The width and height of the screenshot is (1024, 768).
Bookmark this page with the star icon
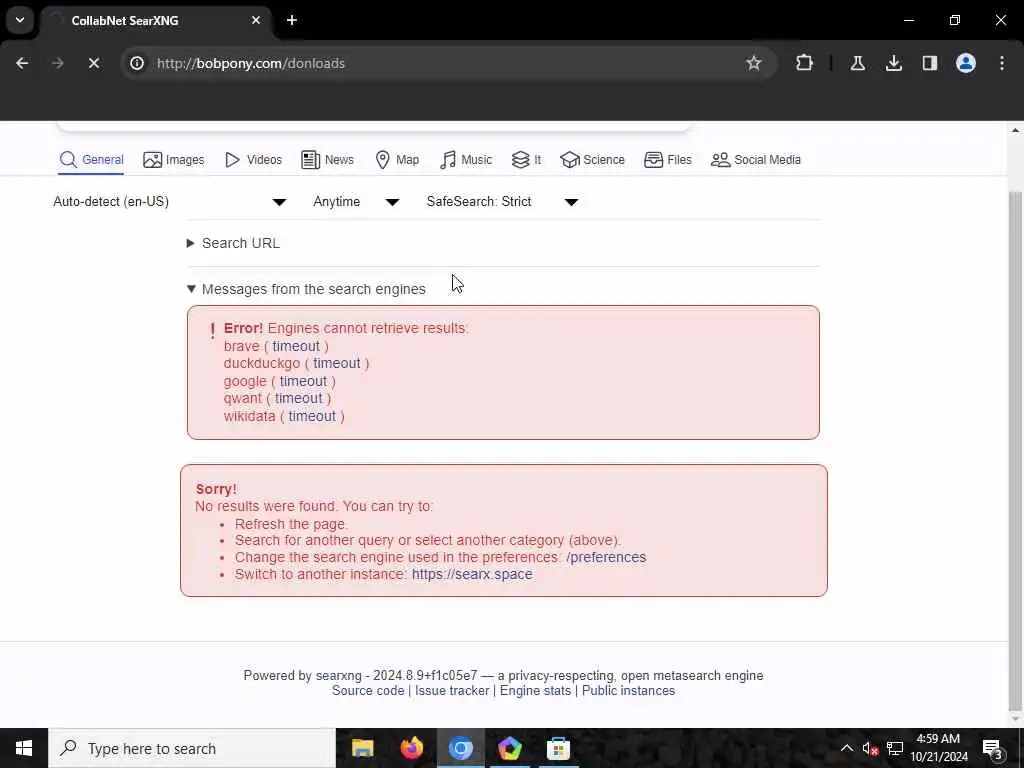point(754,63)
